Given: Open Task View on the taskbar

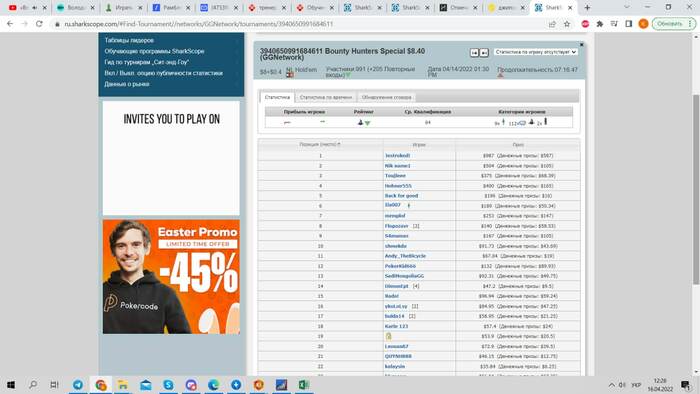Looking at the screenshot, I should [54, 385].
